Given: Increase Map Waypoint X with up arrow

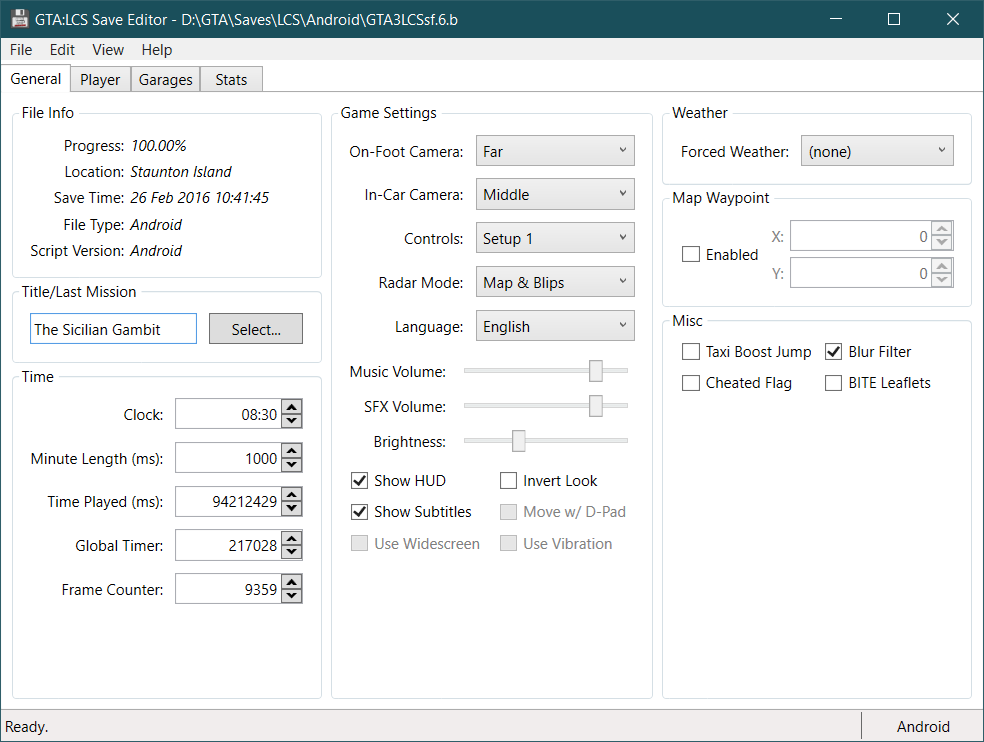Looking at the screenshot, I should [x=942, y=229].
